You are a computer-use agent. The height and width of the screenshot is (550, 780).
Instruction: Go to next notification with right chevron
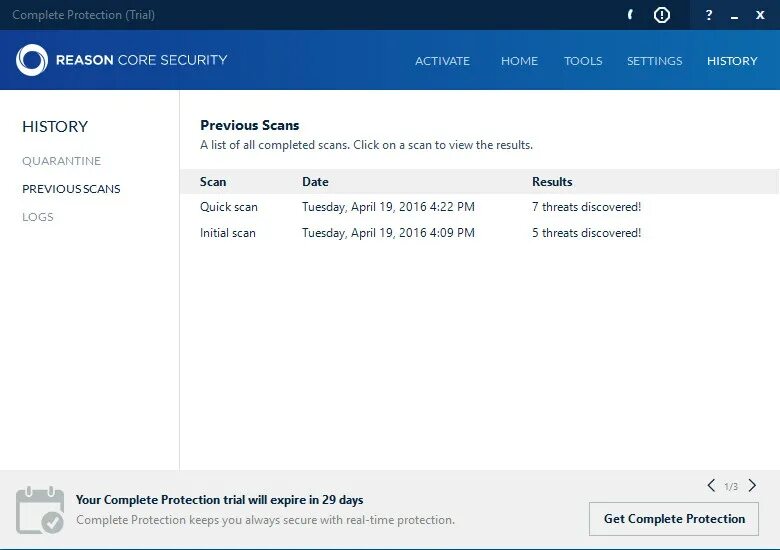click(x=752, y=485)
